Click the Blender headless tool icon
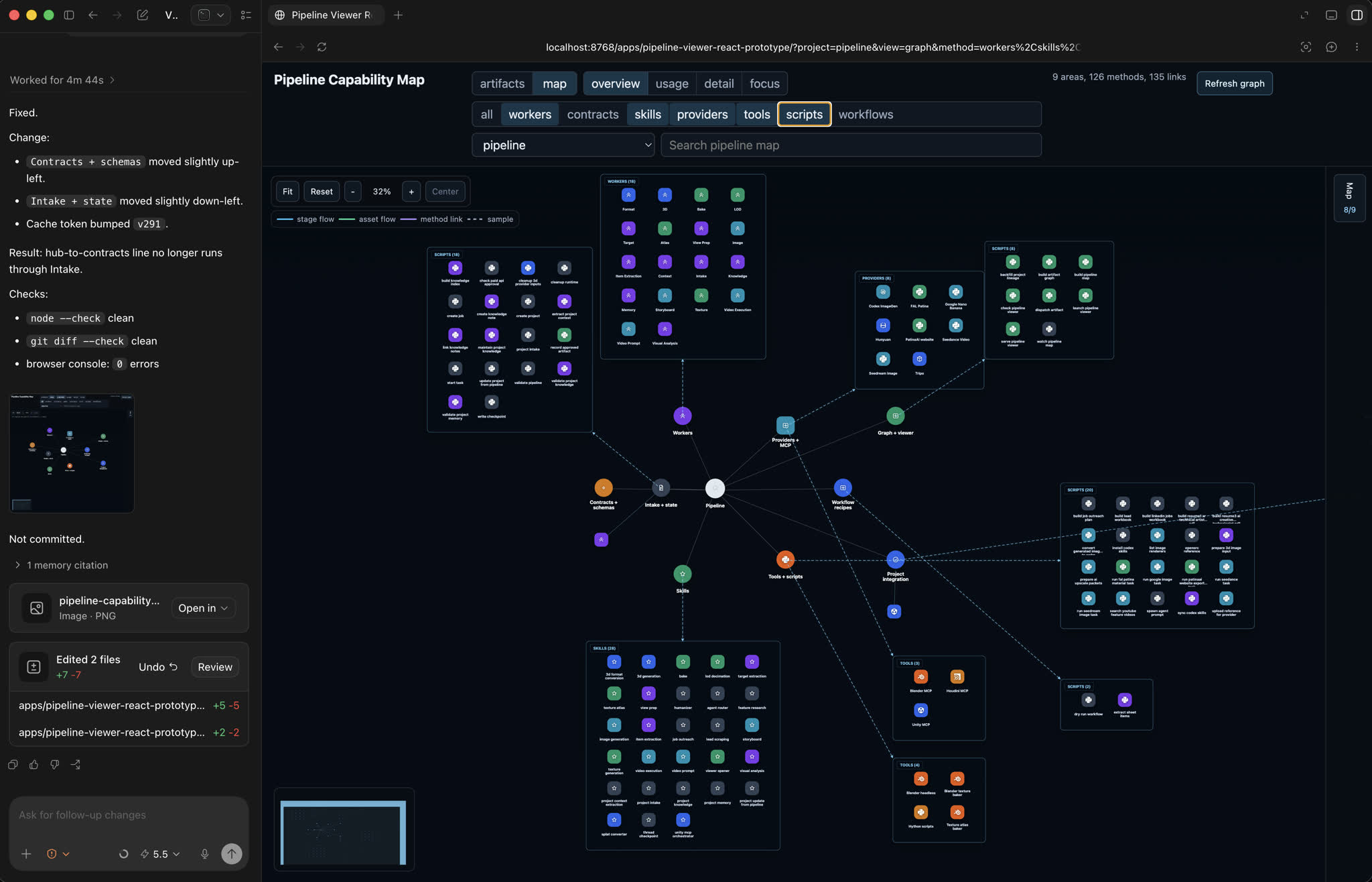 tap(920, 779)
